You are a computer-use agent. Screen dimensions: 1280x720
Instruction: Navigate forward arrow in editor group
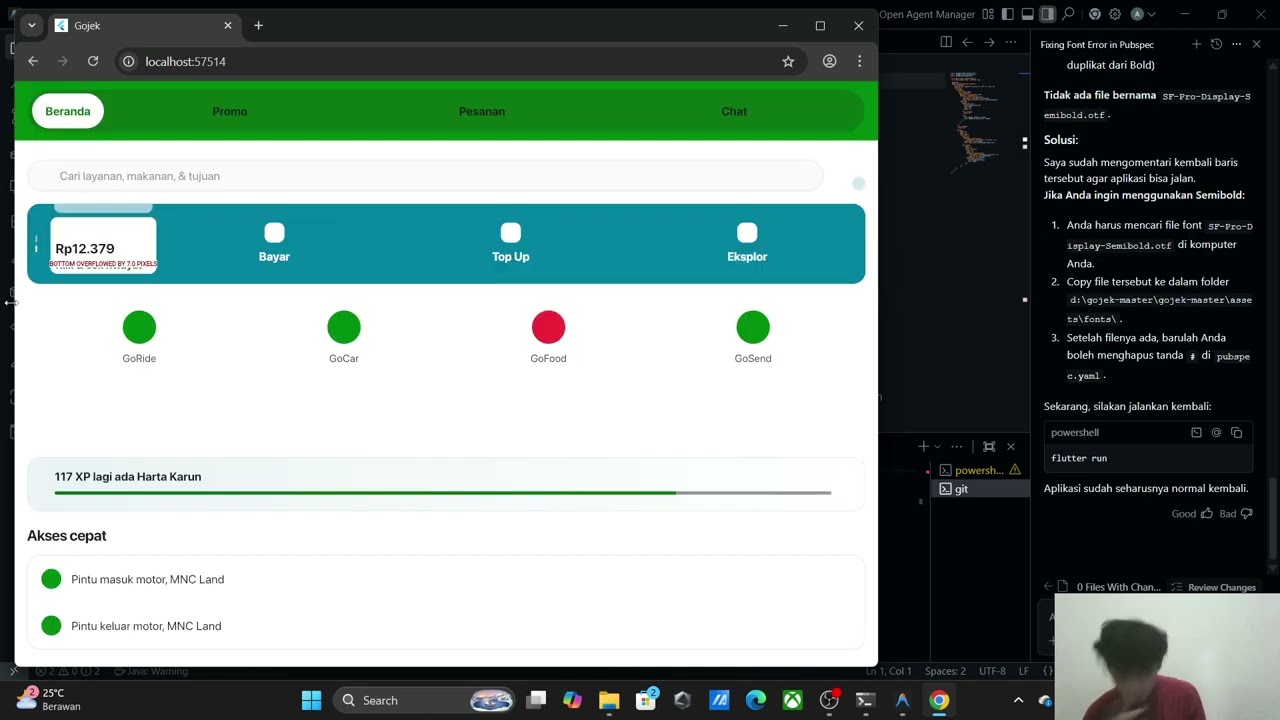989,42
